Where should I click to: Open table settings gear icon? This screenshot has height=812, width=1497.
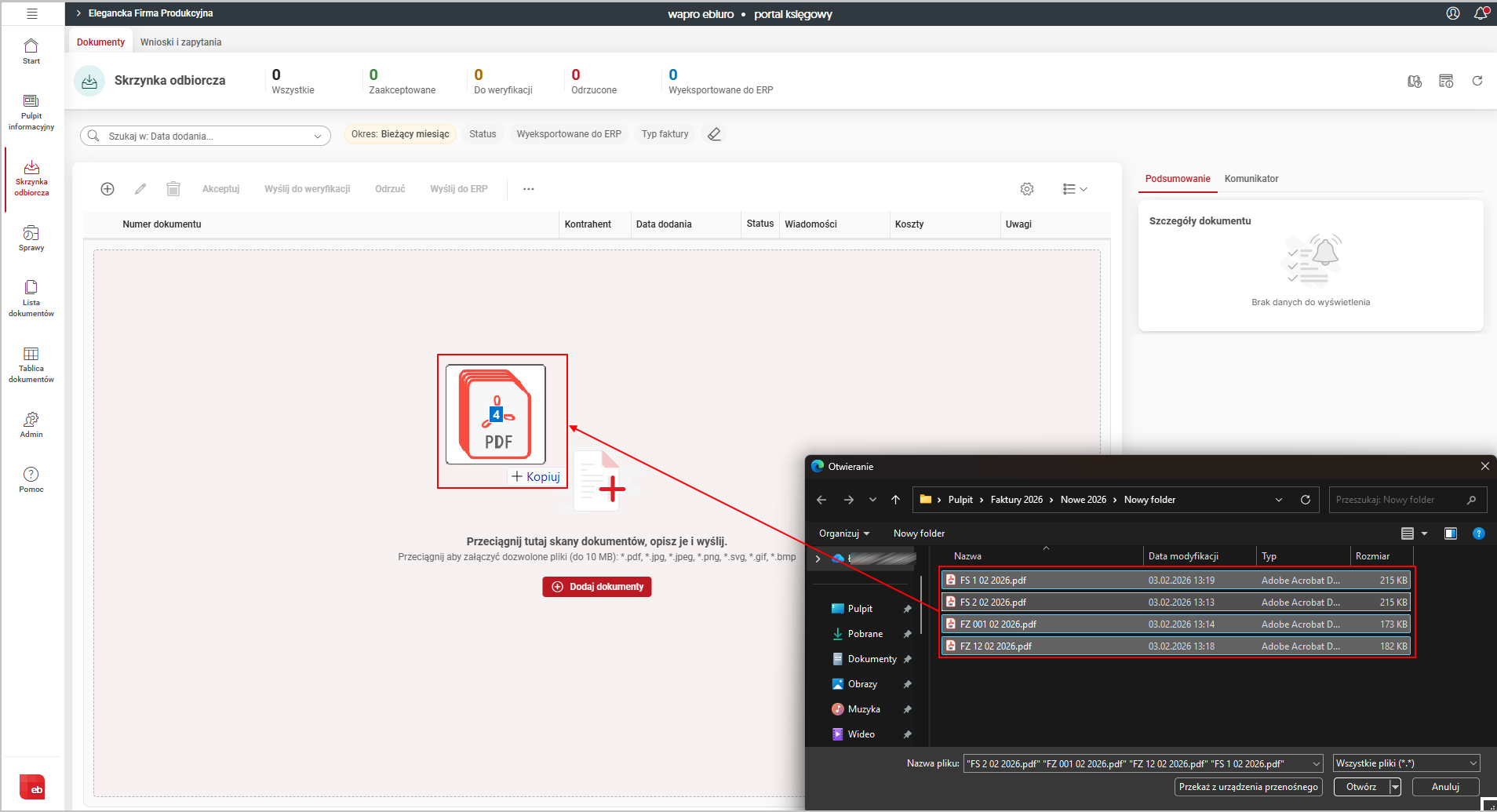click(x=1026, y=189)
